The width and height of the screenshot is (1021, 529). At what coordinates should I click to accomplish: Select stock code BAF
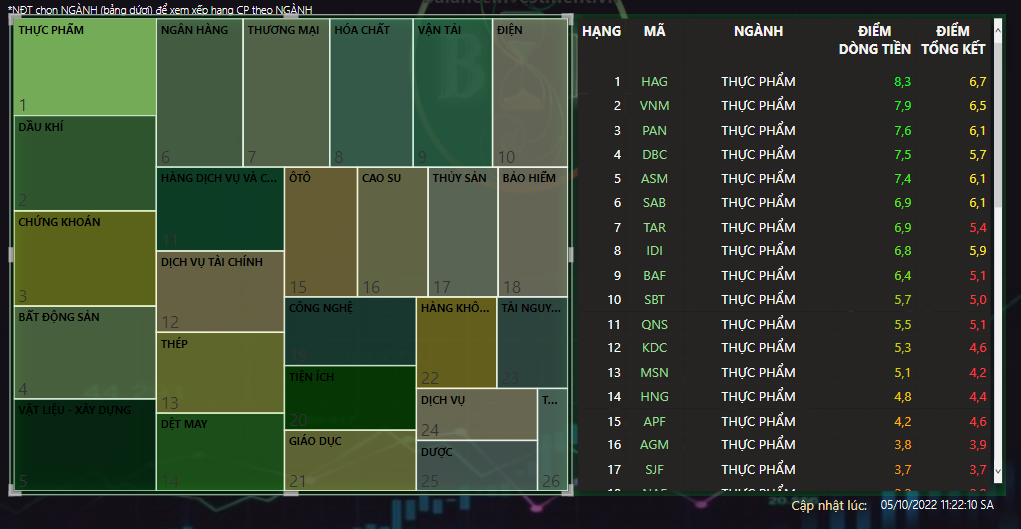(654, 276)
